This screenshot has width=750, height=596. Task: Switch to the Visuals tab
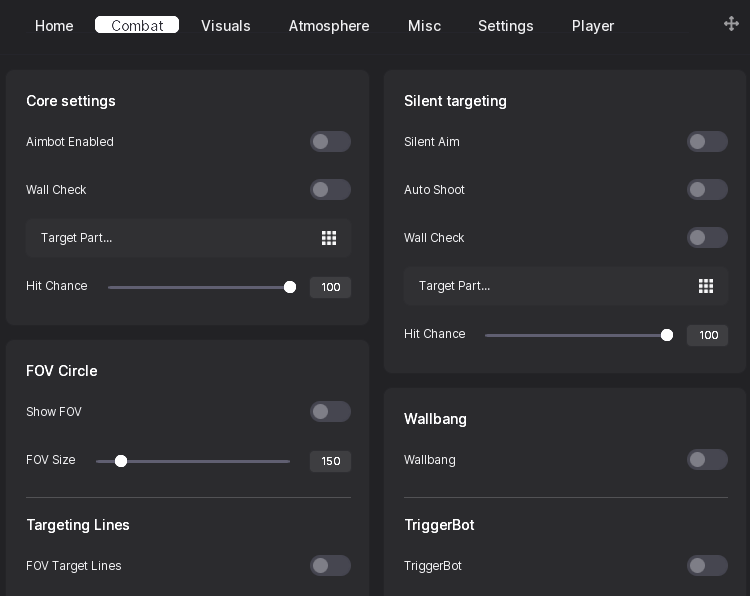(x=226, y=25)
